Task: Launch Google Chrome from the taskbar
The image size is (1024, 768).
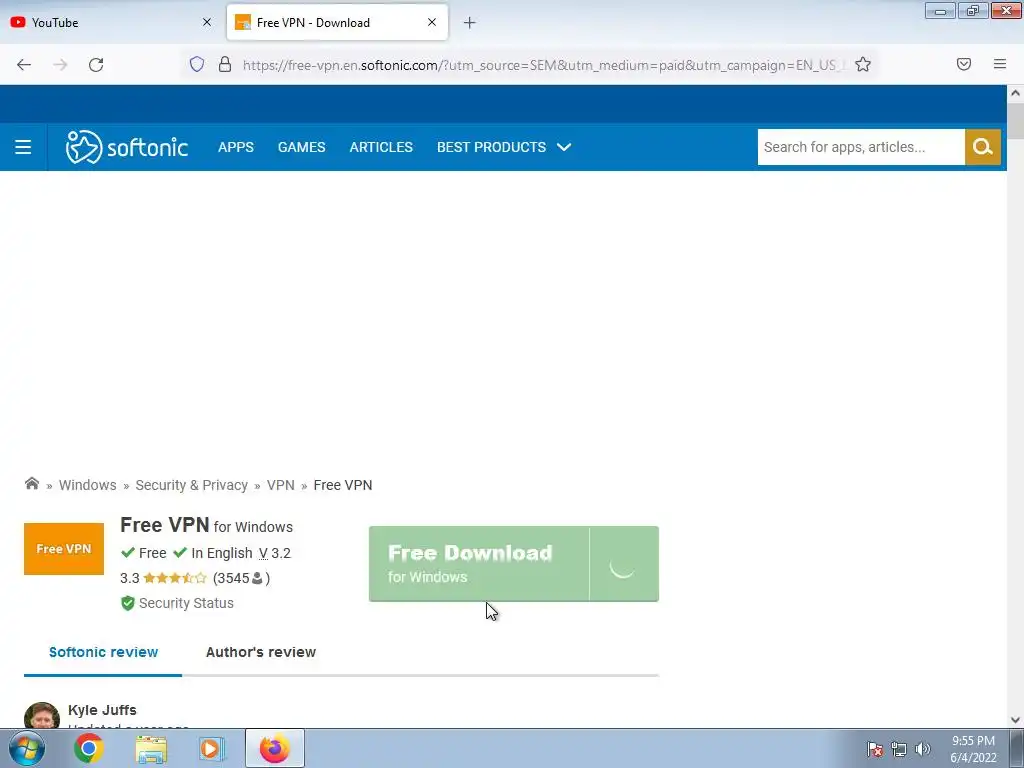Action: click(89, 748)
